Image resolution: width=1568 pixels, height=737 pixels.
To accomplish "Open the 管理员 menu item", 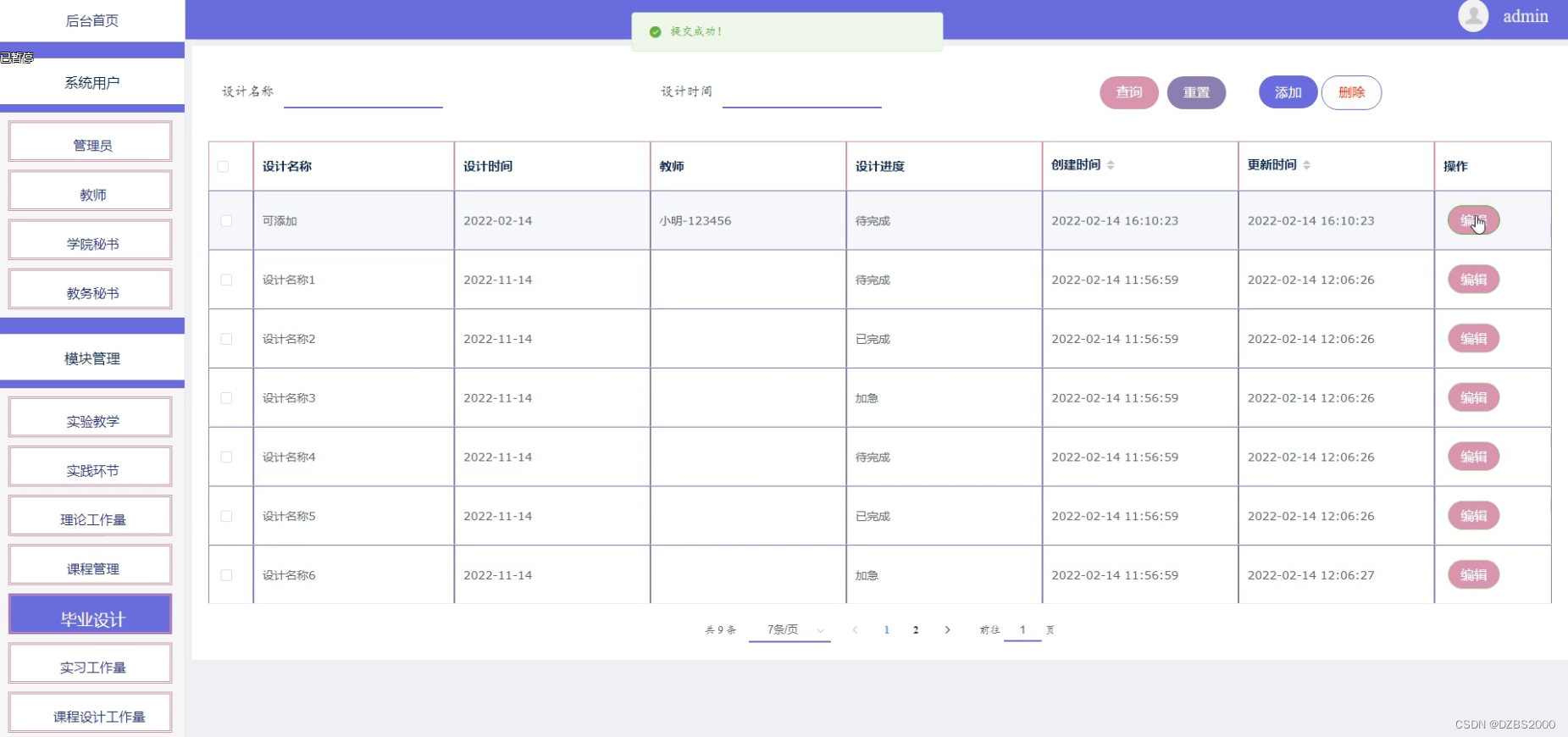I will tap(91, 141).
